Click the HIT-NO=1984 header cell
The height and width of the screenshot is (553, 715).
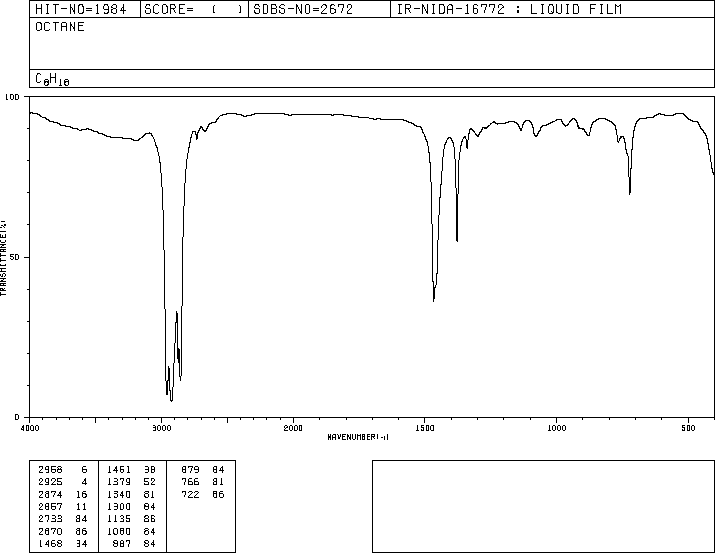click(85, 9)
